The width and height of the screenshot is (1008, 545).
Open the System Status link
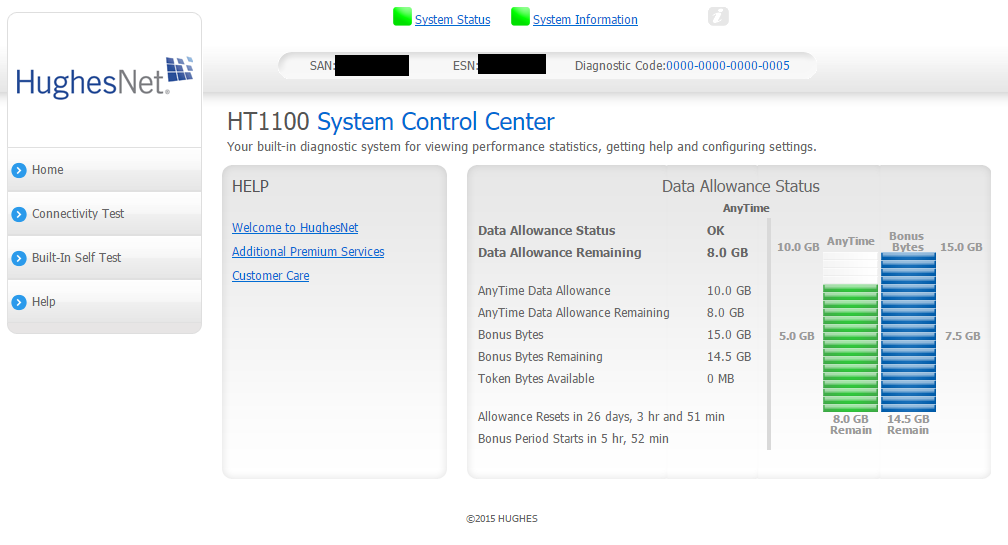(x=453, y=20)
